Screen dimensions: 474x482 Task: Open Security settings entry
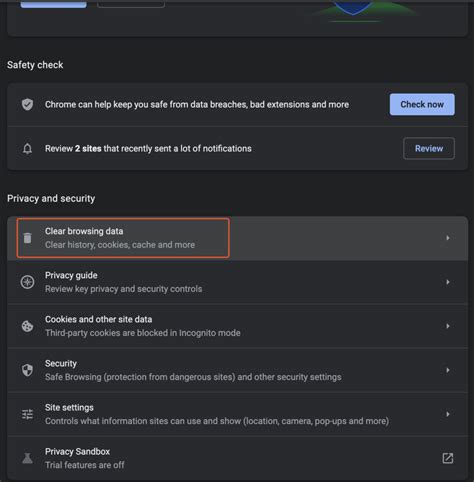(x=237, y=370)
